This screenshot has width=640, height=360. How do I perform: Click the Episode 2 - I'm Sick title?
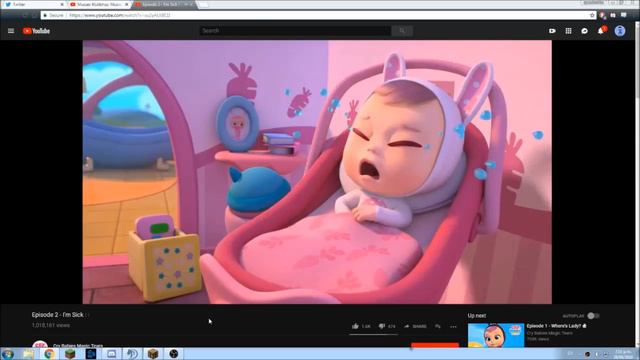tap(58, 315)
